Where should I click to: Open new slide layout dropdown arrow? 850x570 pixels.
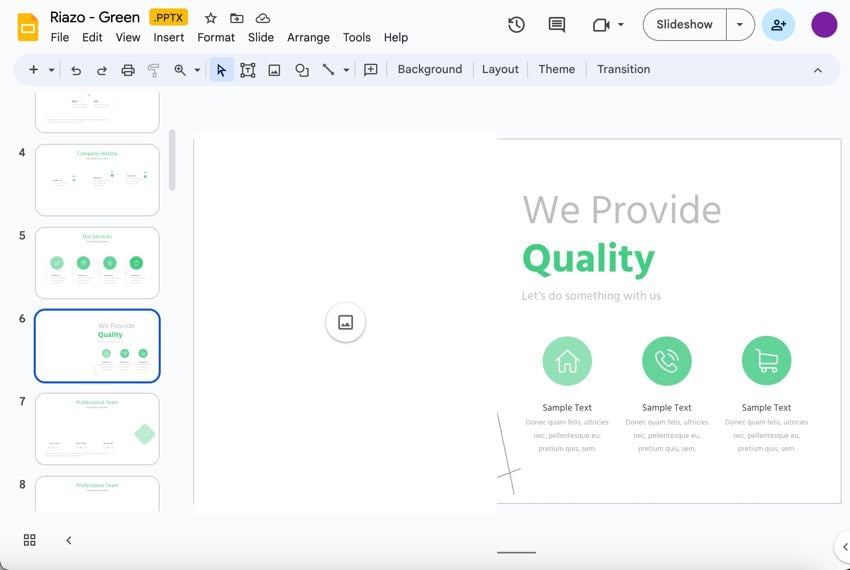click(x=52, y=70)
